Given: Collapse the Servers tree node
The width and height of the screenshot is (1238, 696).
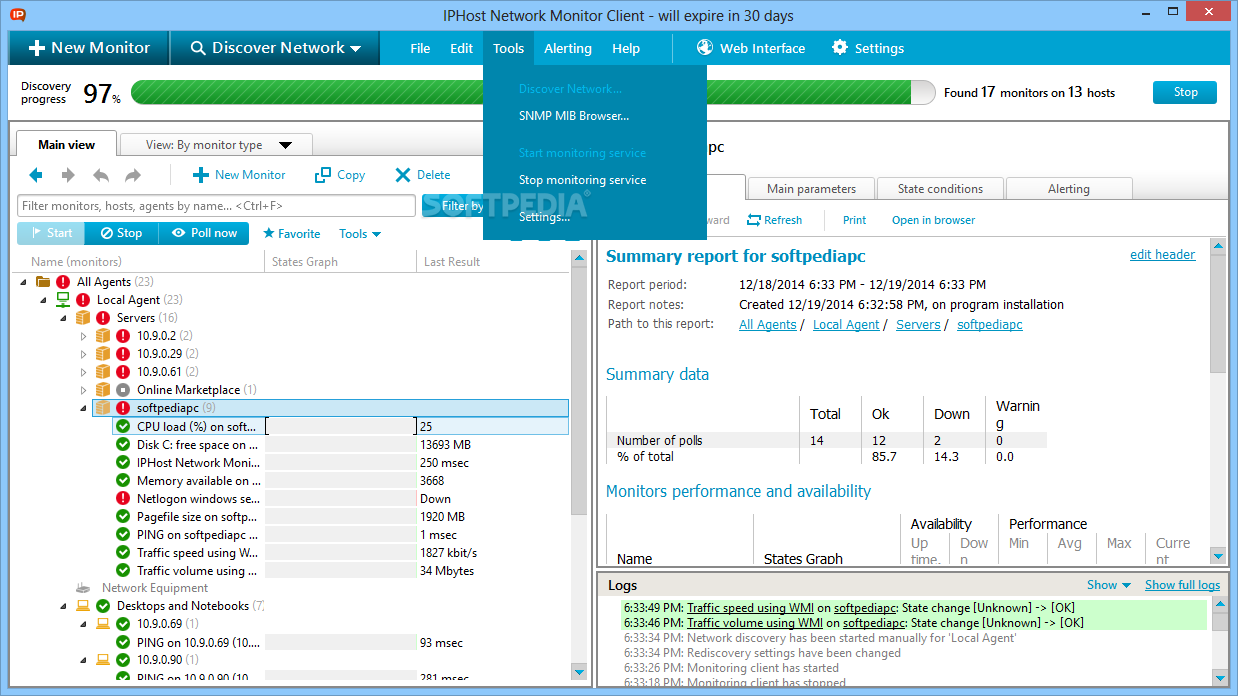Looking at the screenshot, I should tap(63, 318).
